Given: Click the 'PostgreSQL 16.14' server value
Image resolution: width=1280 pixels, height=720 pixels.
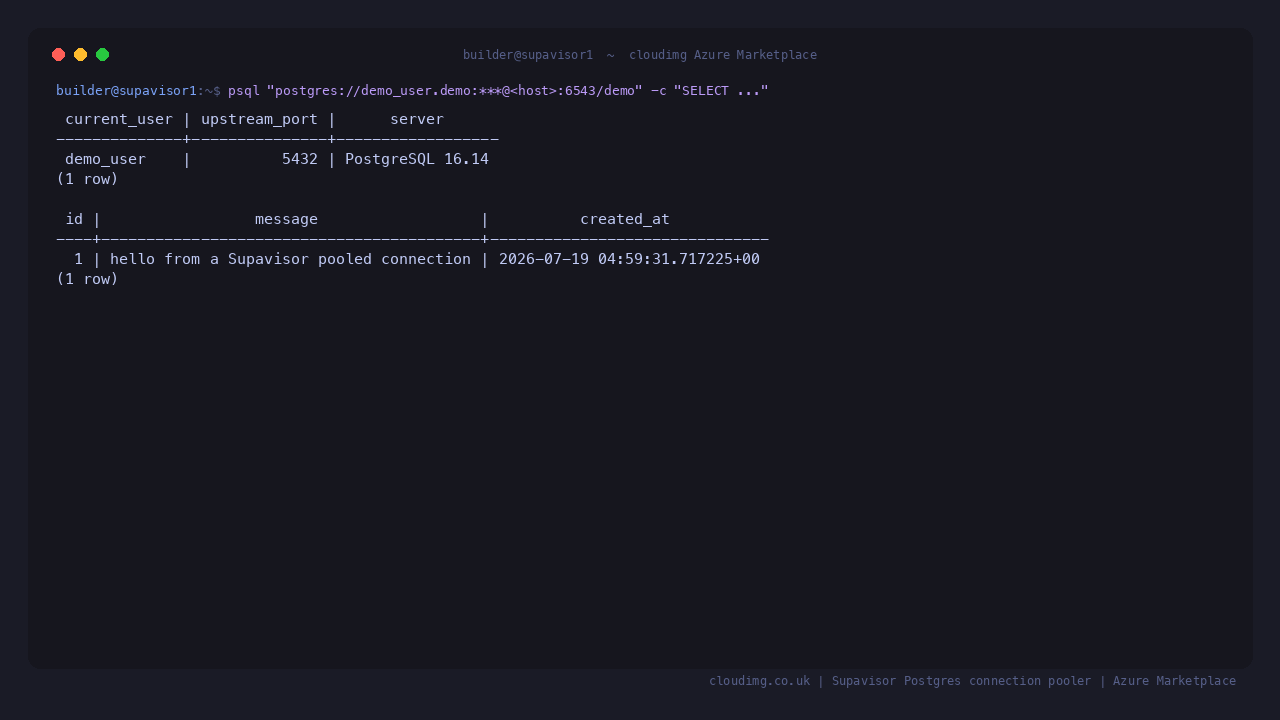Looking at the screenshot, I should 417,159.
